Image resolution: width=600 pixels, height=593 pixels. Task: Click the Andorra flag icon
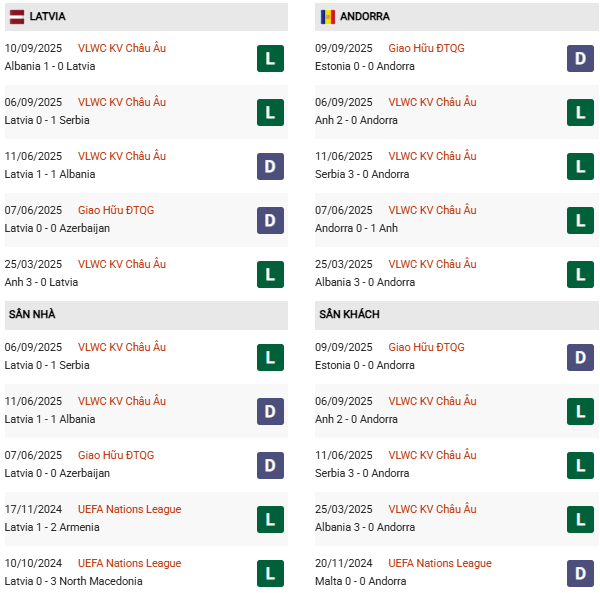(x=328, y=16)
